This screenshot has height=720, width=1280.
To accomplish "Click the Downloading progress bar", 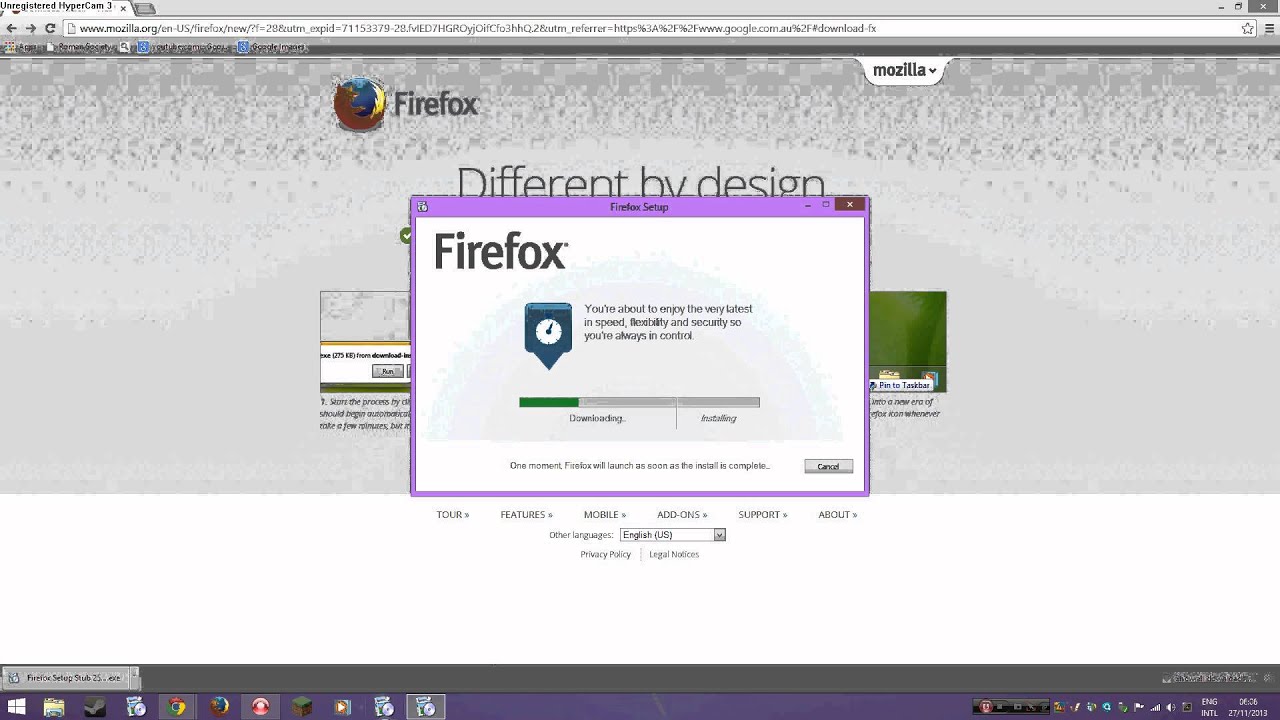I will pyautogui.click(x=597, y=402).
